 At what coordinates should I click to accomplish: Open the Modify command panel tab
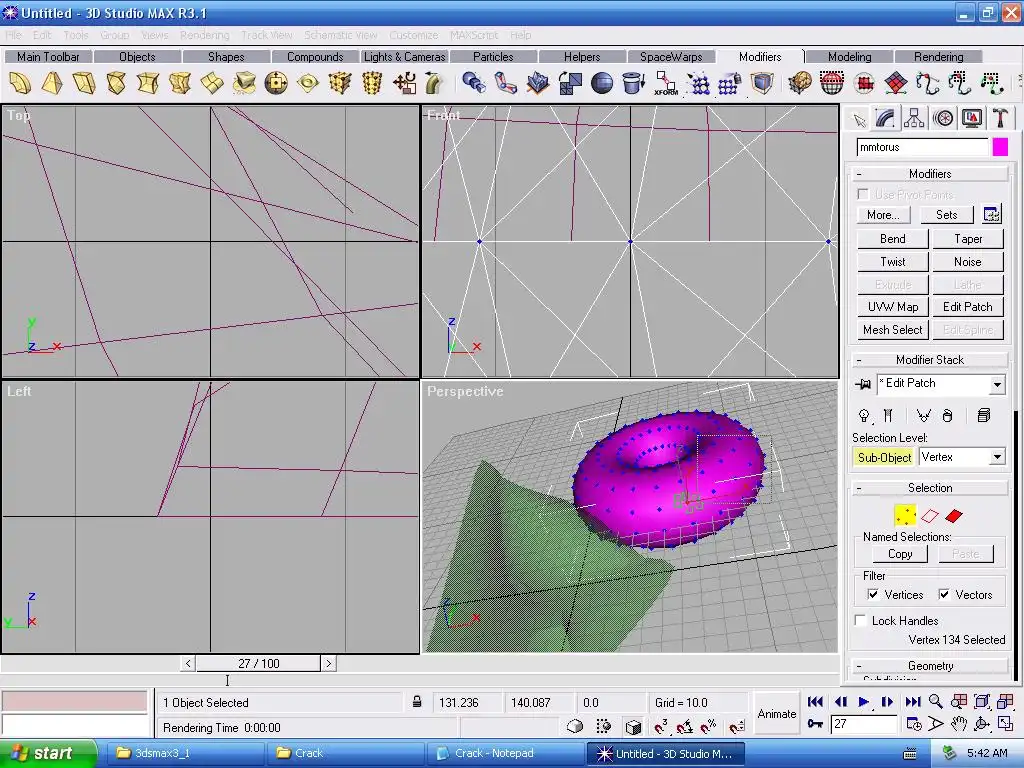coord(886,119)
